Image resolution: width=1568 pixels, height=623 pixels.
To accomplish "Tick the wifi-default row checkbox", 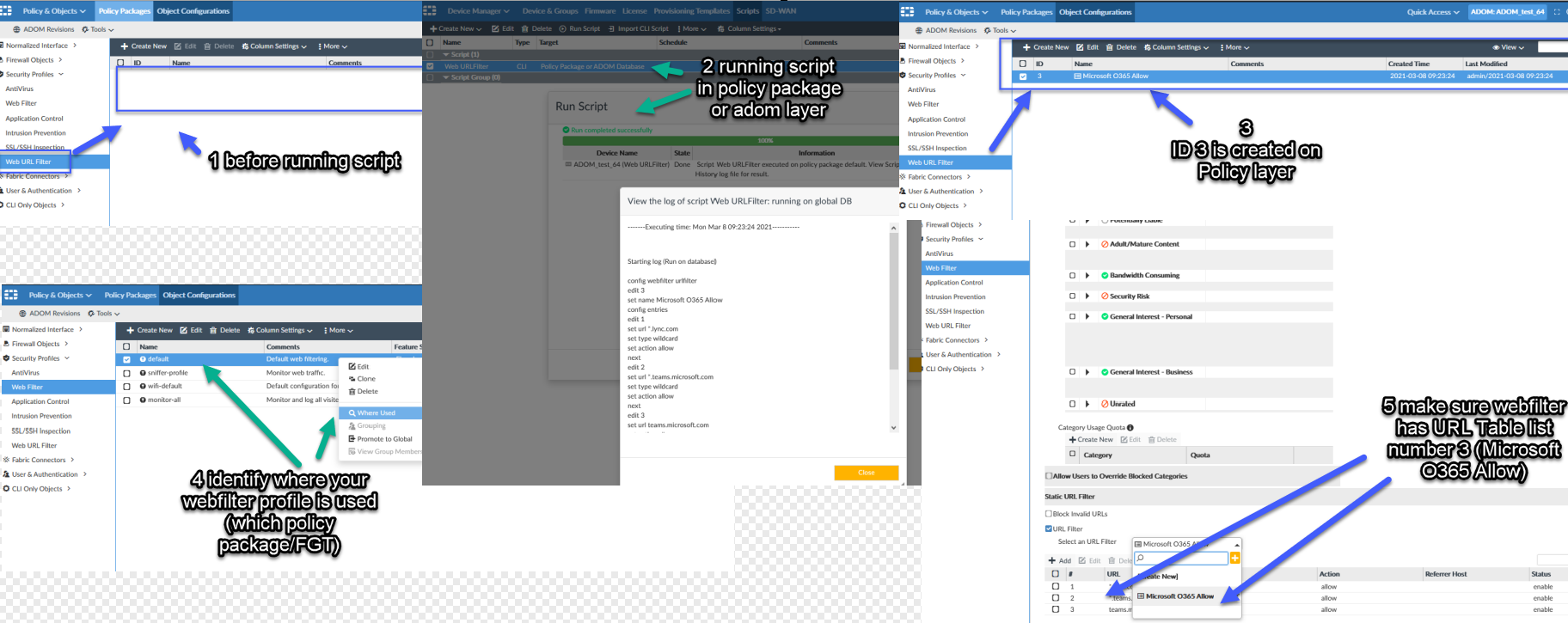I will 126,386.
